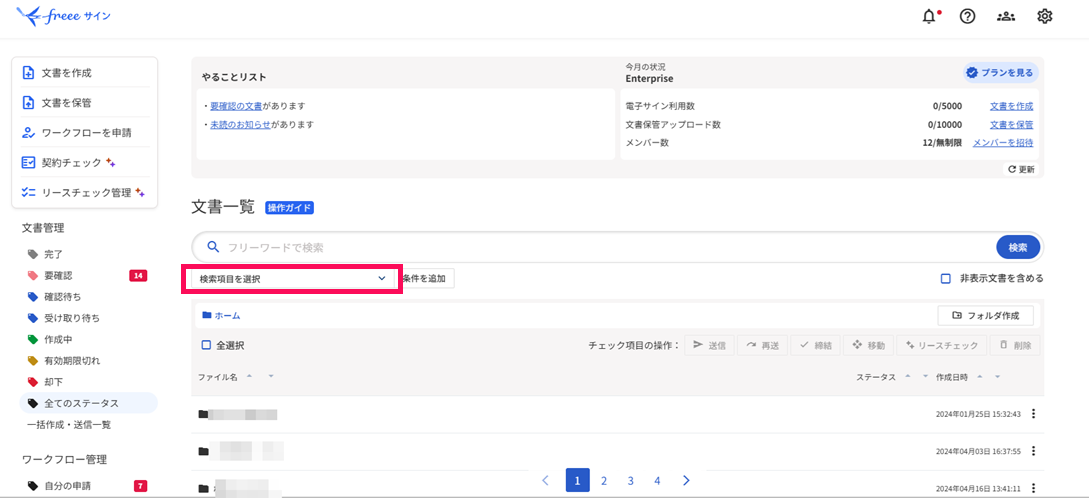1089x498 pixels.
Task: Click the ホーム folder breadcrumb
Action: (221, 315)
